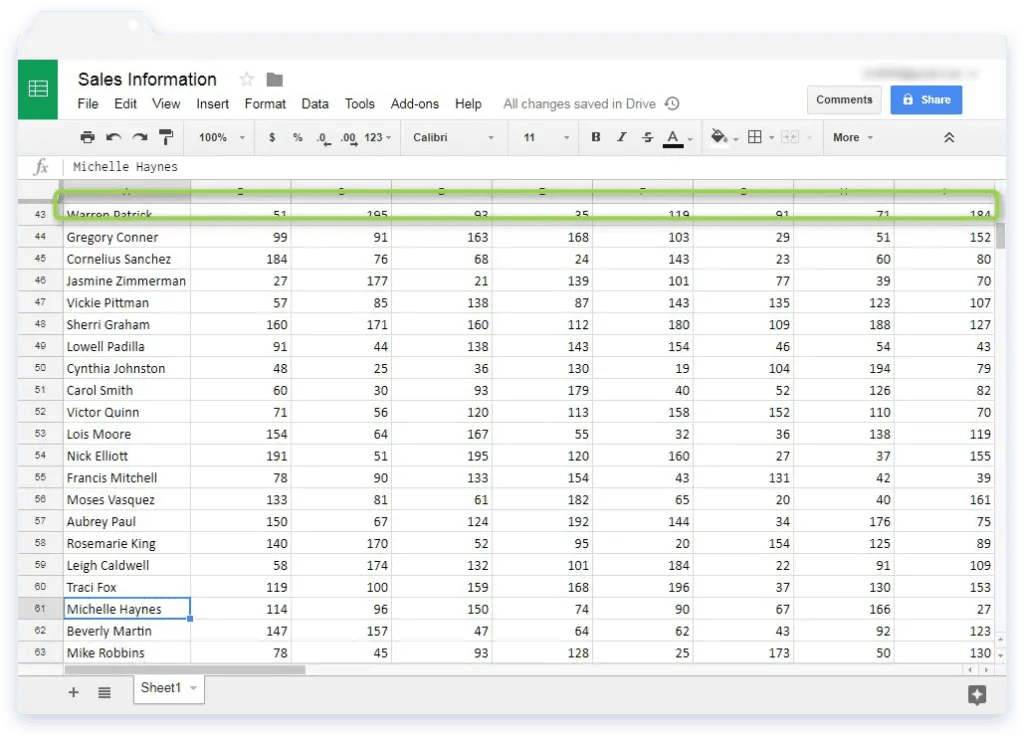Select the Nick Elliott cell
The image size is (1024, 738).
(x=127, y=456)
